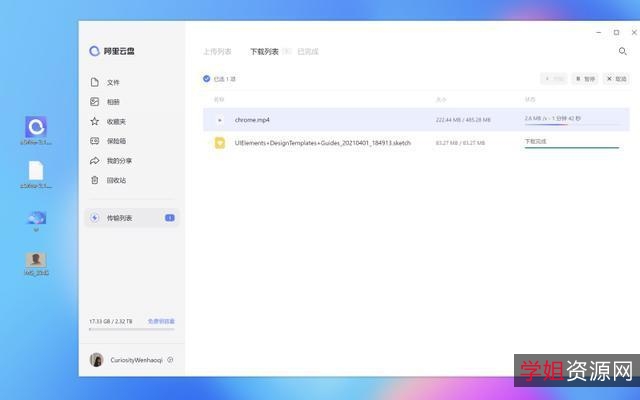This screenshot has width=640, height=400.
Task: Click the completed sketch file progress bar
Action: (x=571, y=147)
